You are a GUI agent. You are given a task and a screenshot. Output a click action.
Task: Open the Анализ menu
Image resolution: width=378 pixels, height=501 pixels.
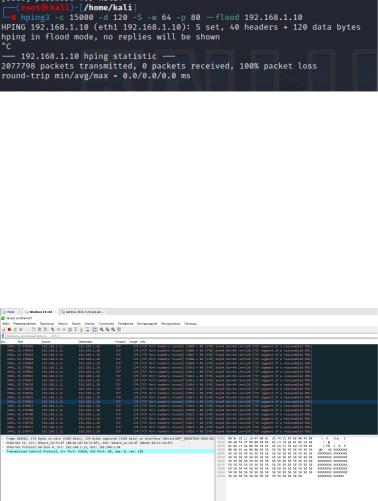pos(89,323)
